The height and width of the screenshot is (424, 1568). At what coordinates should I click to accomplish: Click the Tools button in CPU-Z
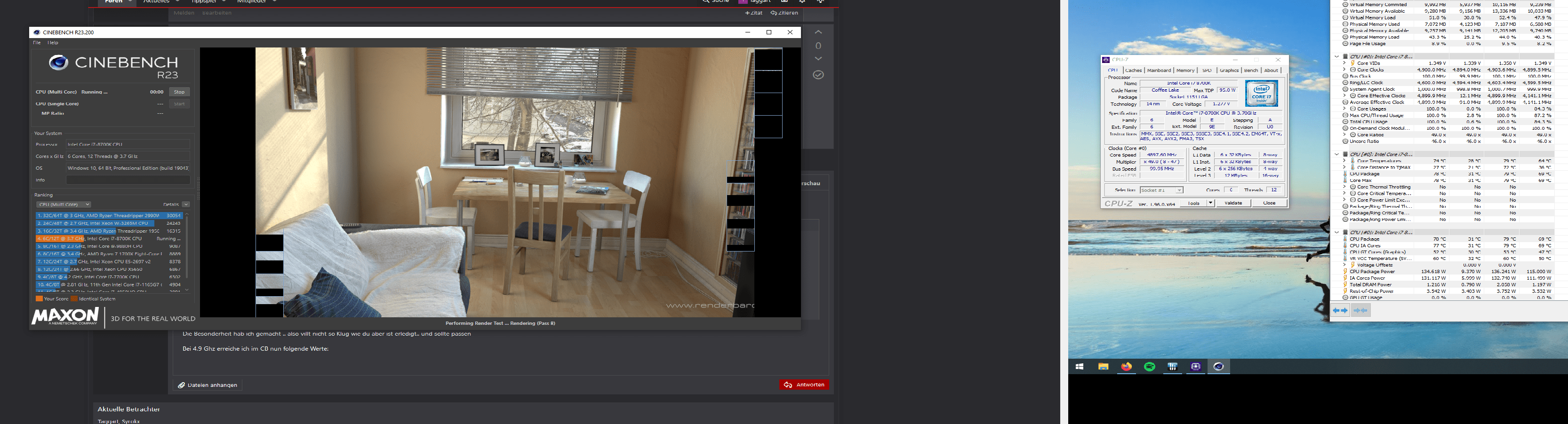pos(1193,203)
